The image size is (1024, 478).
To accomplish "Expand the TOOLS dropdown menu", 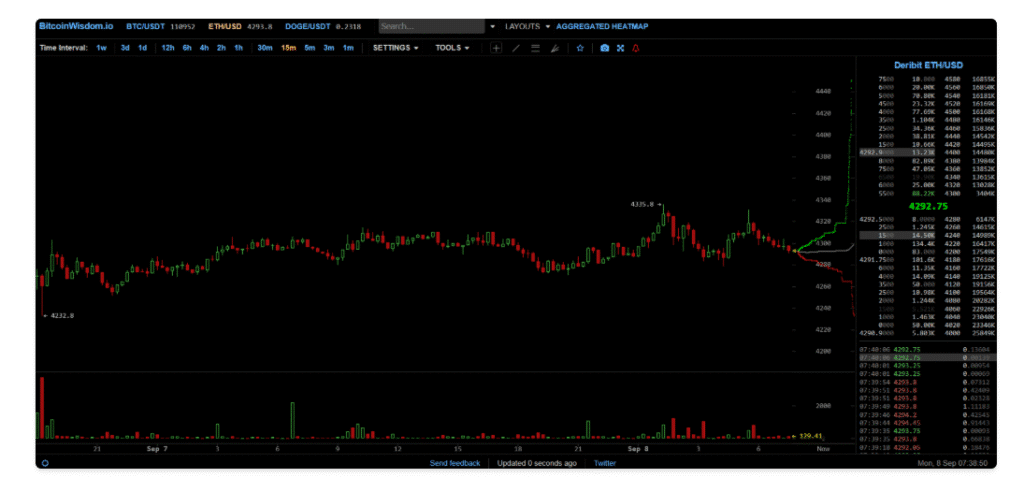I will (x=452, y=48).
